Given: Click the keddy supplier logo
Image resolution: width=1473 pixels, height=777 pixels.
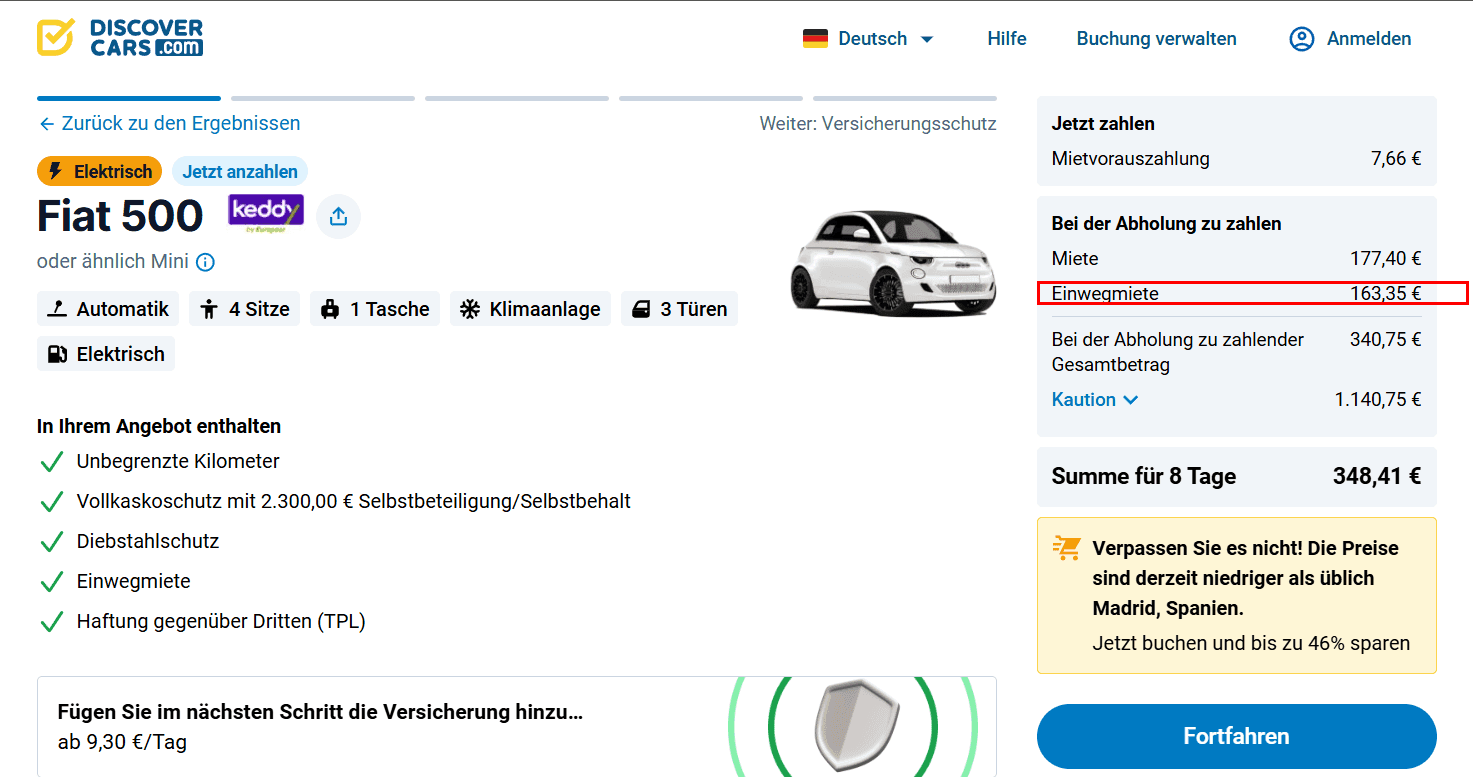Looking at the screenshot, I should click(x=266, y=214).
